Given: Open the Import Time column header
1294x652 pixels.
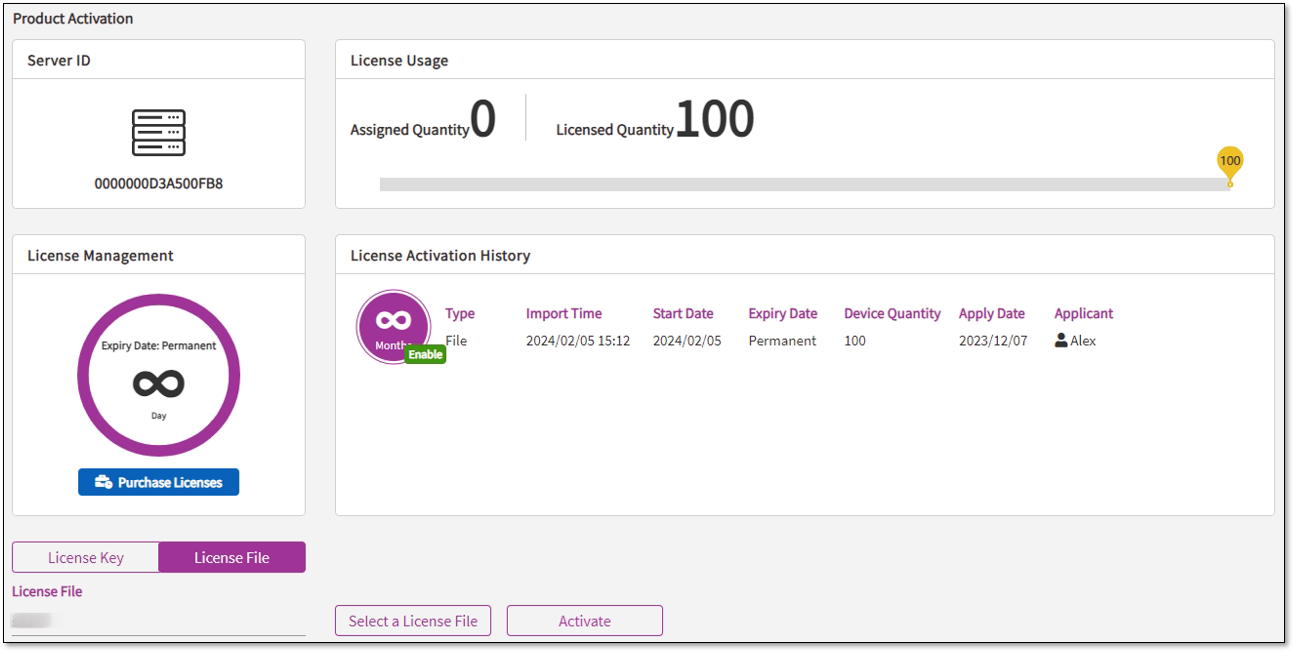Looking at the screenshot, I should tap(564, 313).
